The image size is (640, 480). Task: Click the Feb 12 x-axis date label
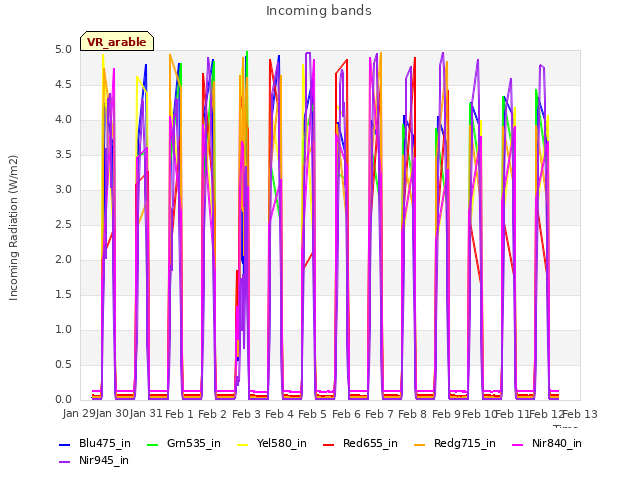click(546, 414)
